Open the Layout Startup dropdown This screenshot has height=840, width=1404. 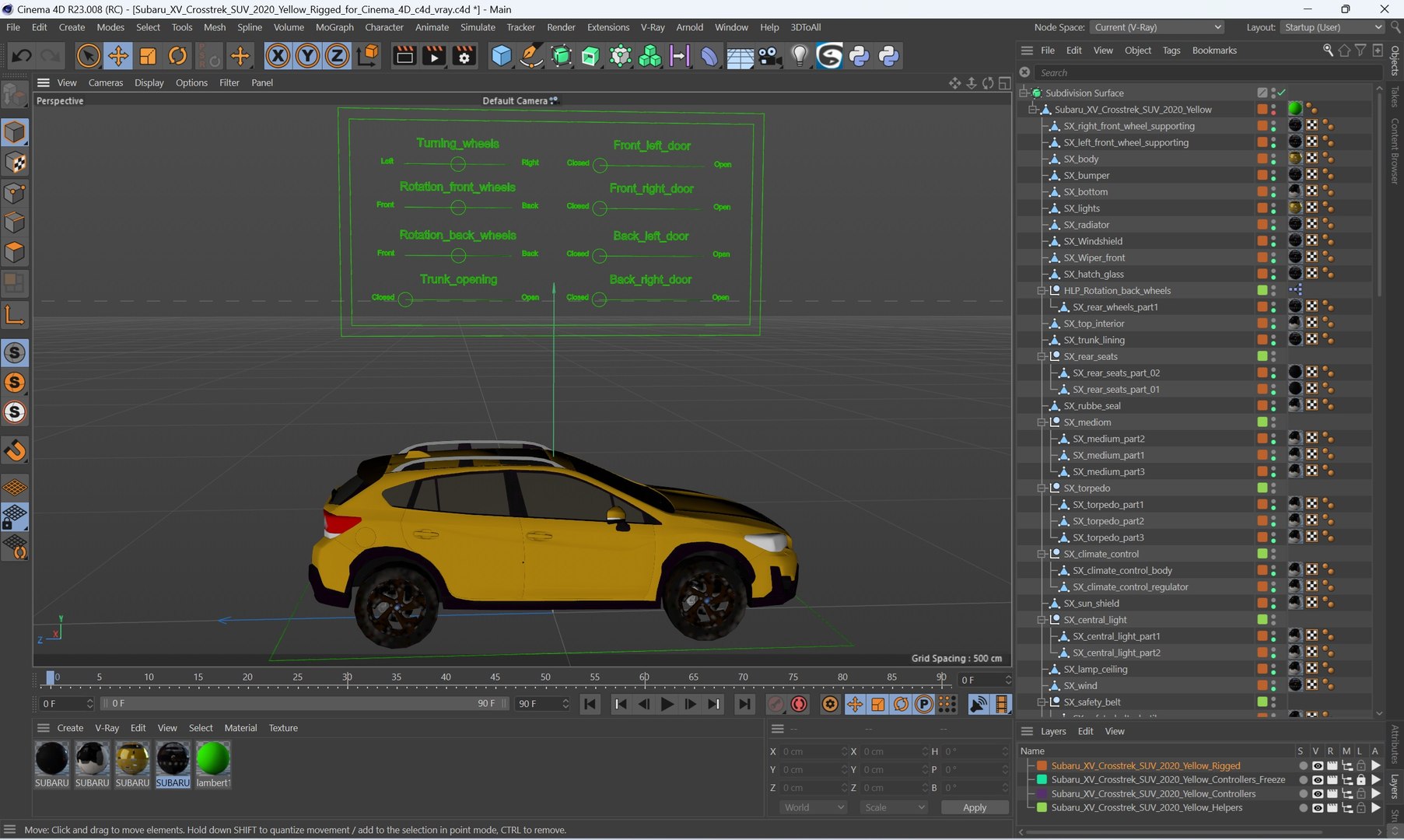tap(1332, 27)
